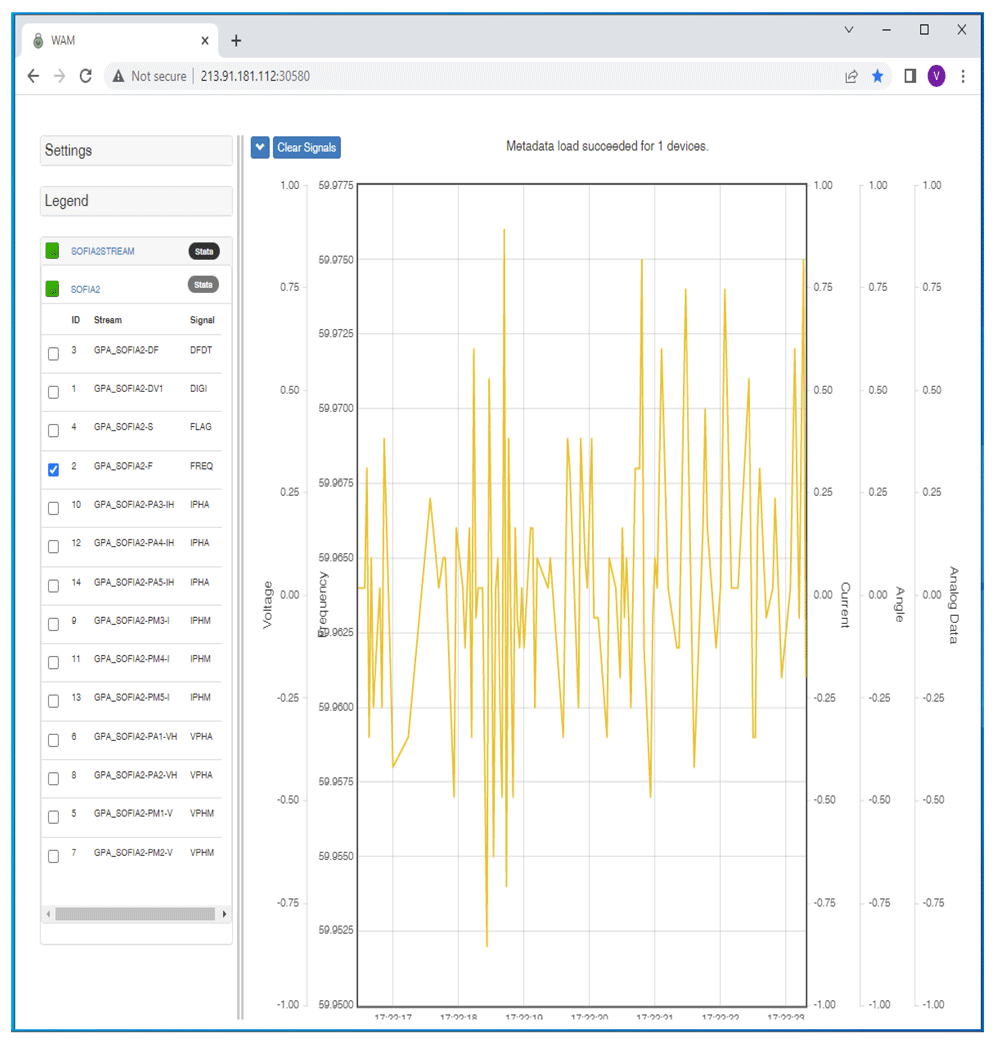Share this page from the address bar
Image resolution: width=1000 pixels, height=1045 pixels.
tap(851, 76)
